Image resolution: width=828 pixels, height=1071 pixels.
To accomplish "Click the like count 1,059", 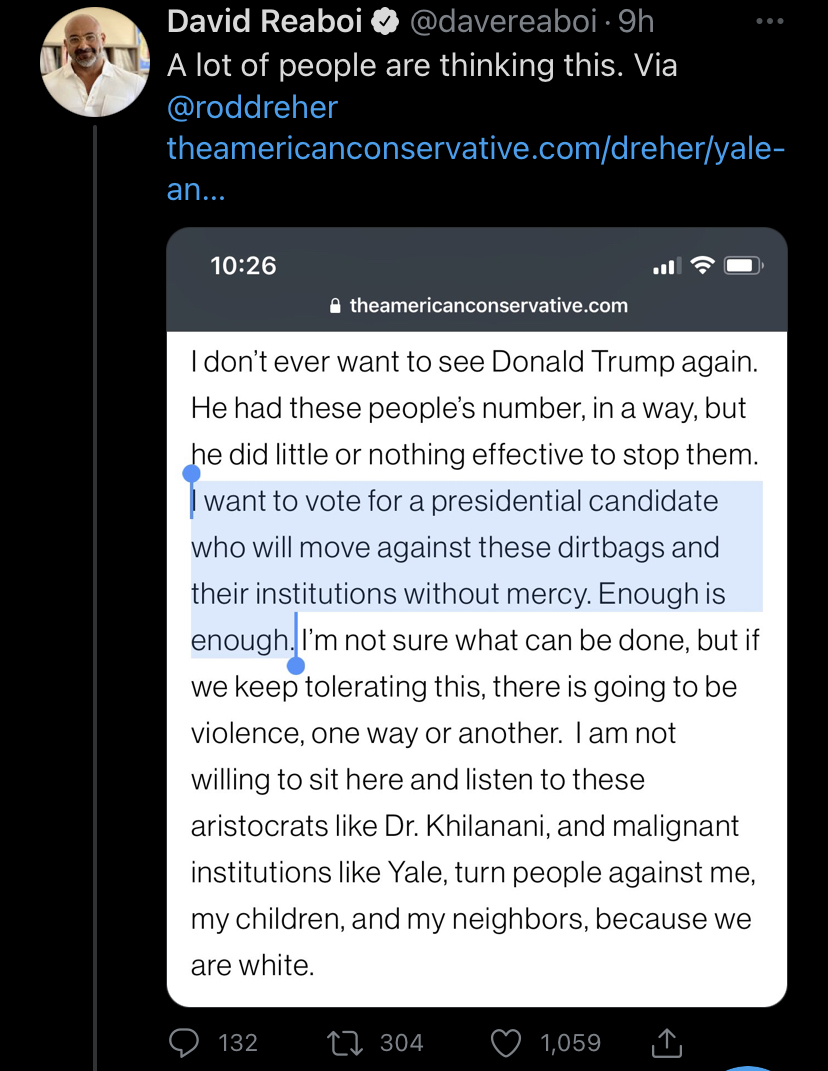I will [x=570, y=1043].
